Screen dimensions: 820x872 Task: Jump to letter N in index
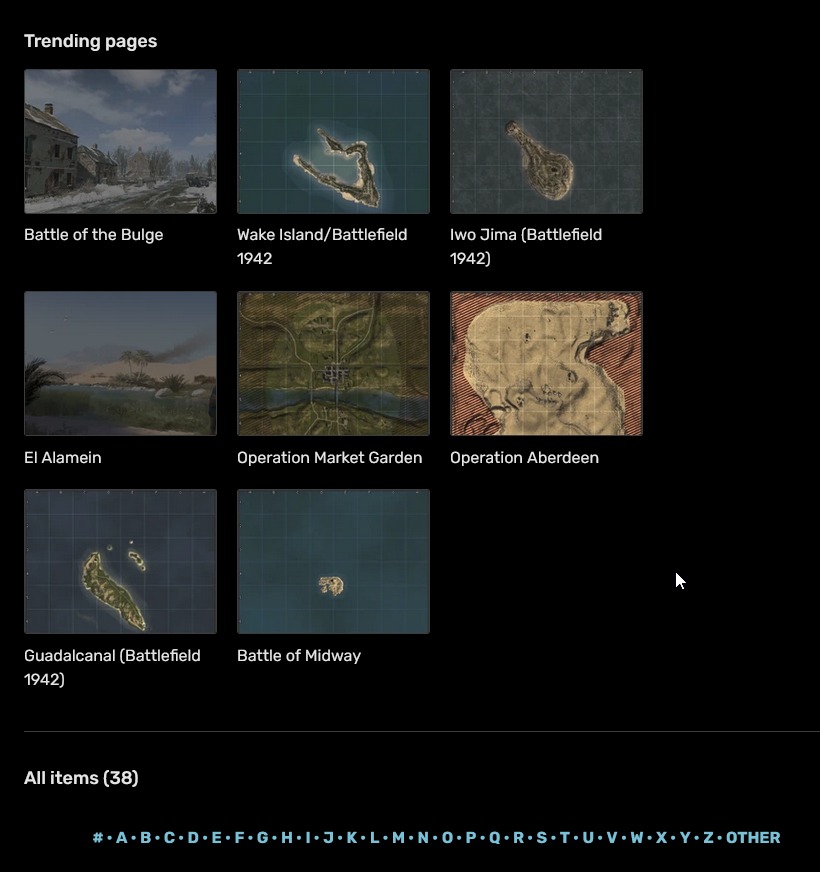[423, 838]
